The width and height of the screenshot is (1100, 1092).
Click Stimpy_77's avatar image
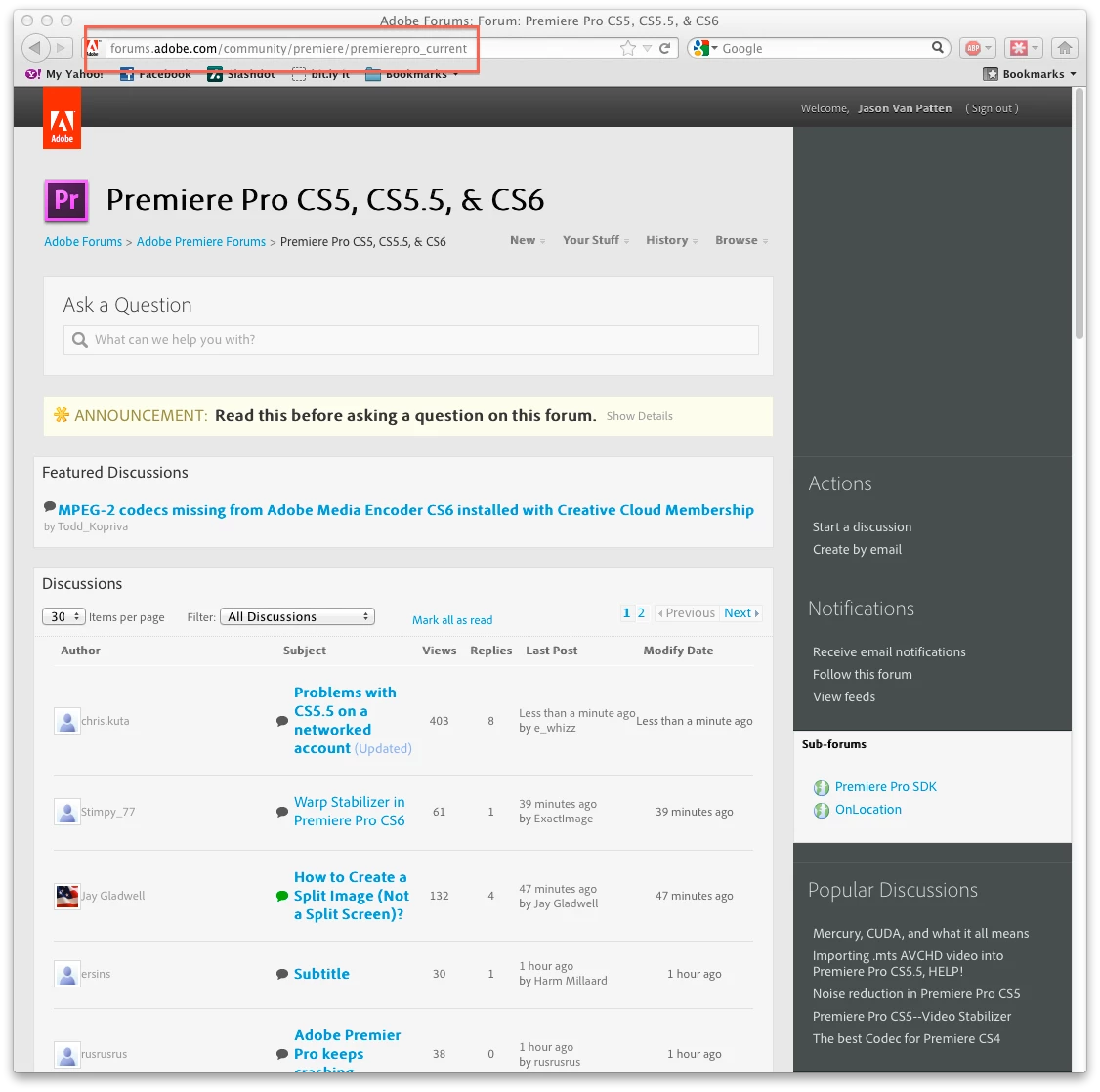tap(66, 812)
